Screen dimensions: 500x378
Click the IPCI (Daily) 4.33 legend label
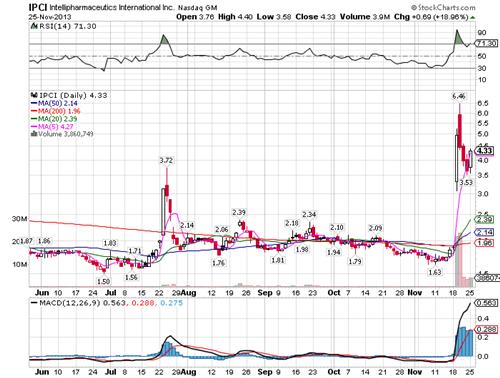click(73, 95)
